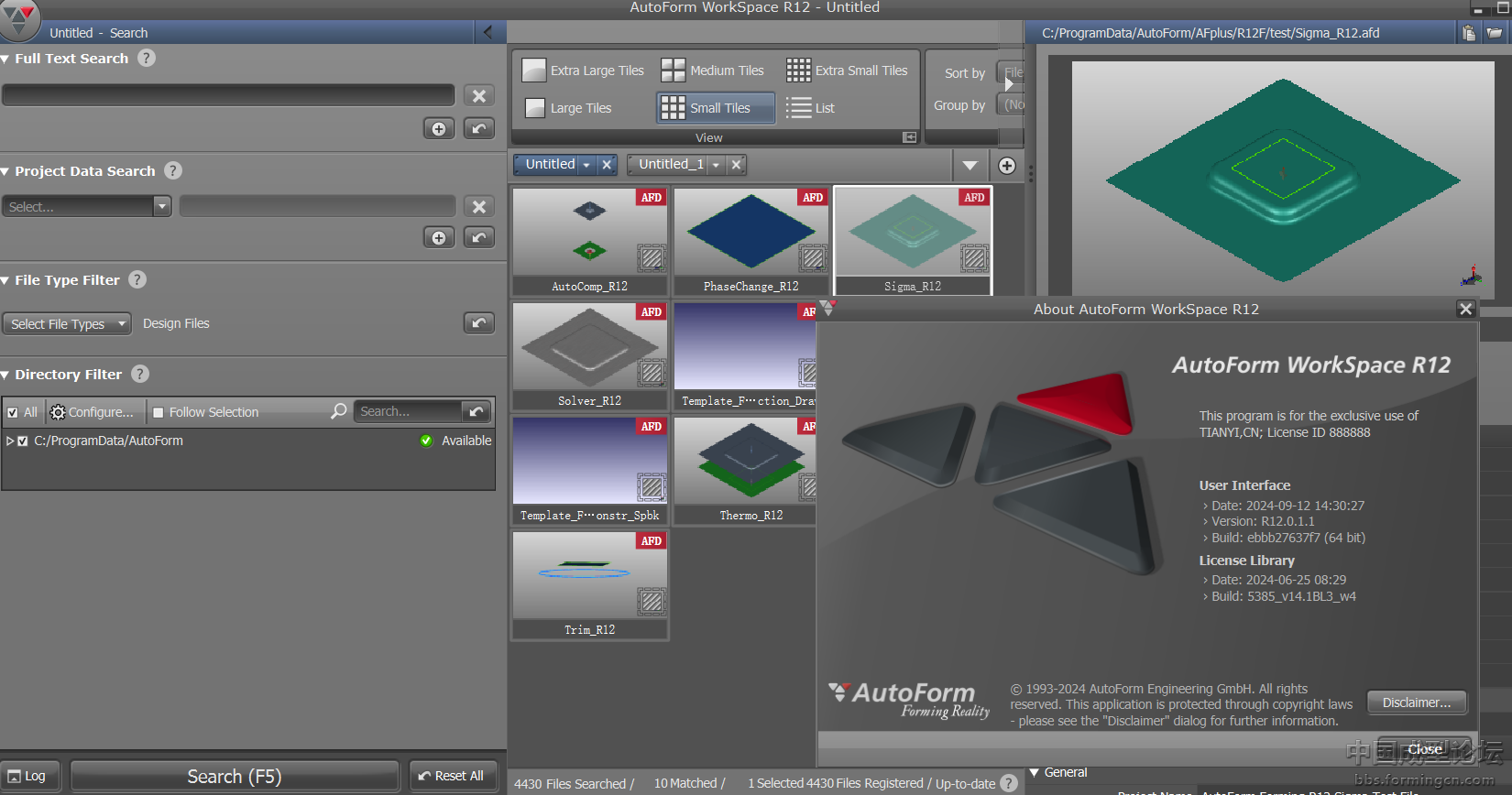Uncheck the C:/ProgramData/AutoForm directory
This screenshot has width=1512, height=795.
(23, 441)
